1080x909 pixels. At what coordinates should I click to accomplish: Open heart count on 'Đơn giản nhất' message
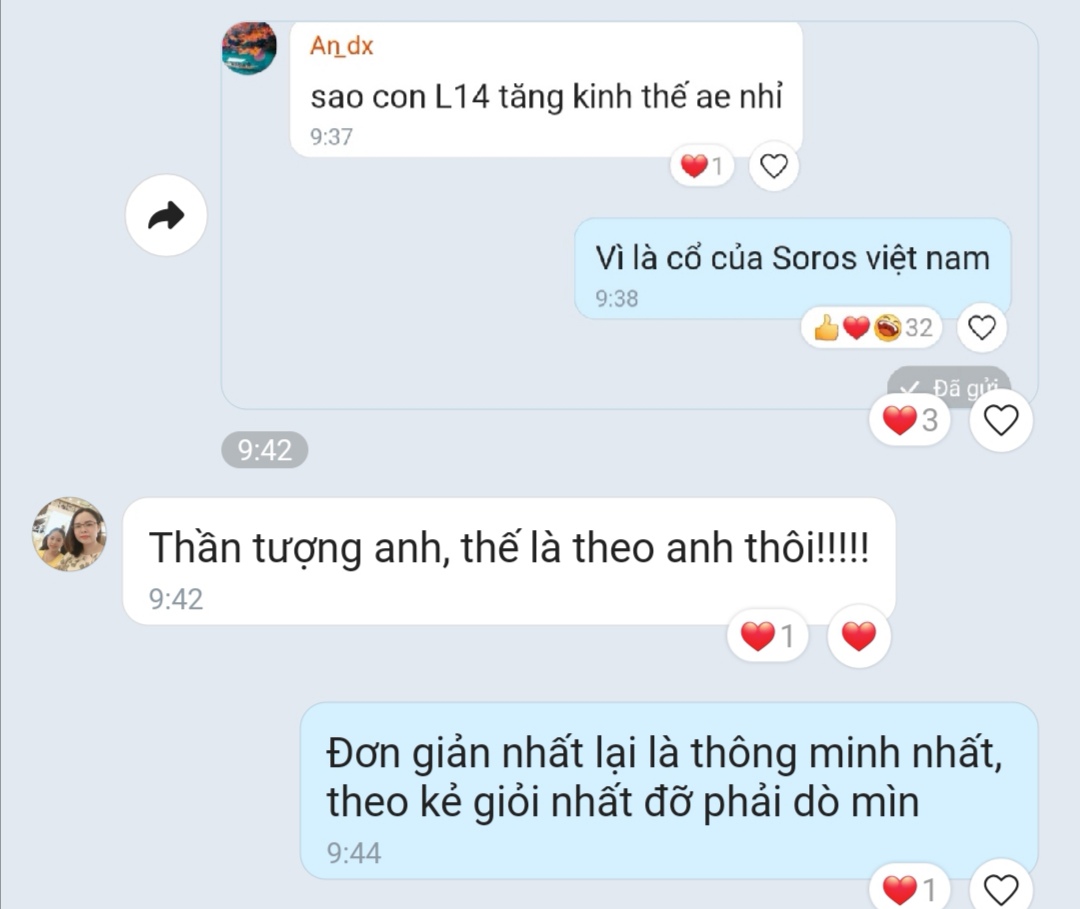pos(910,889)
